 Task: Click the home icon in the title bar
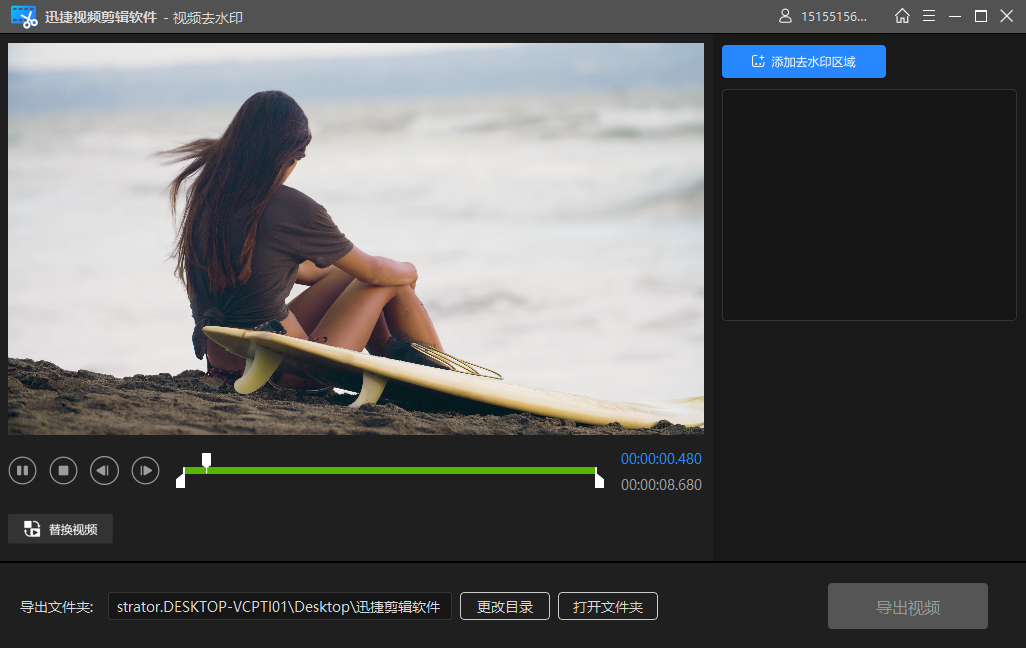point(902,16)
